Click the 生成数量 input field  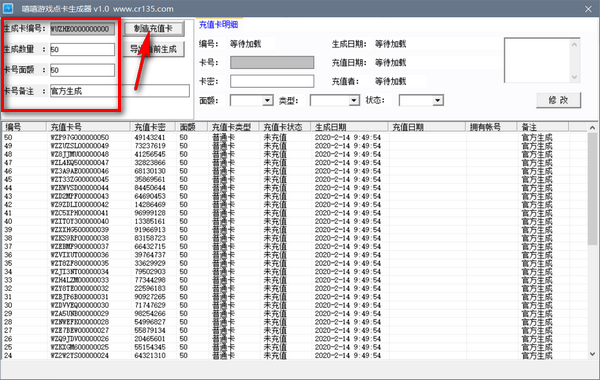click(82, 49)
